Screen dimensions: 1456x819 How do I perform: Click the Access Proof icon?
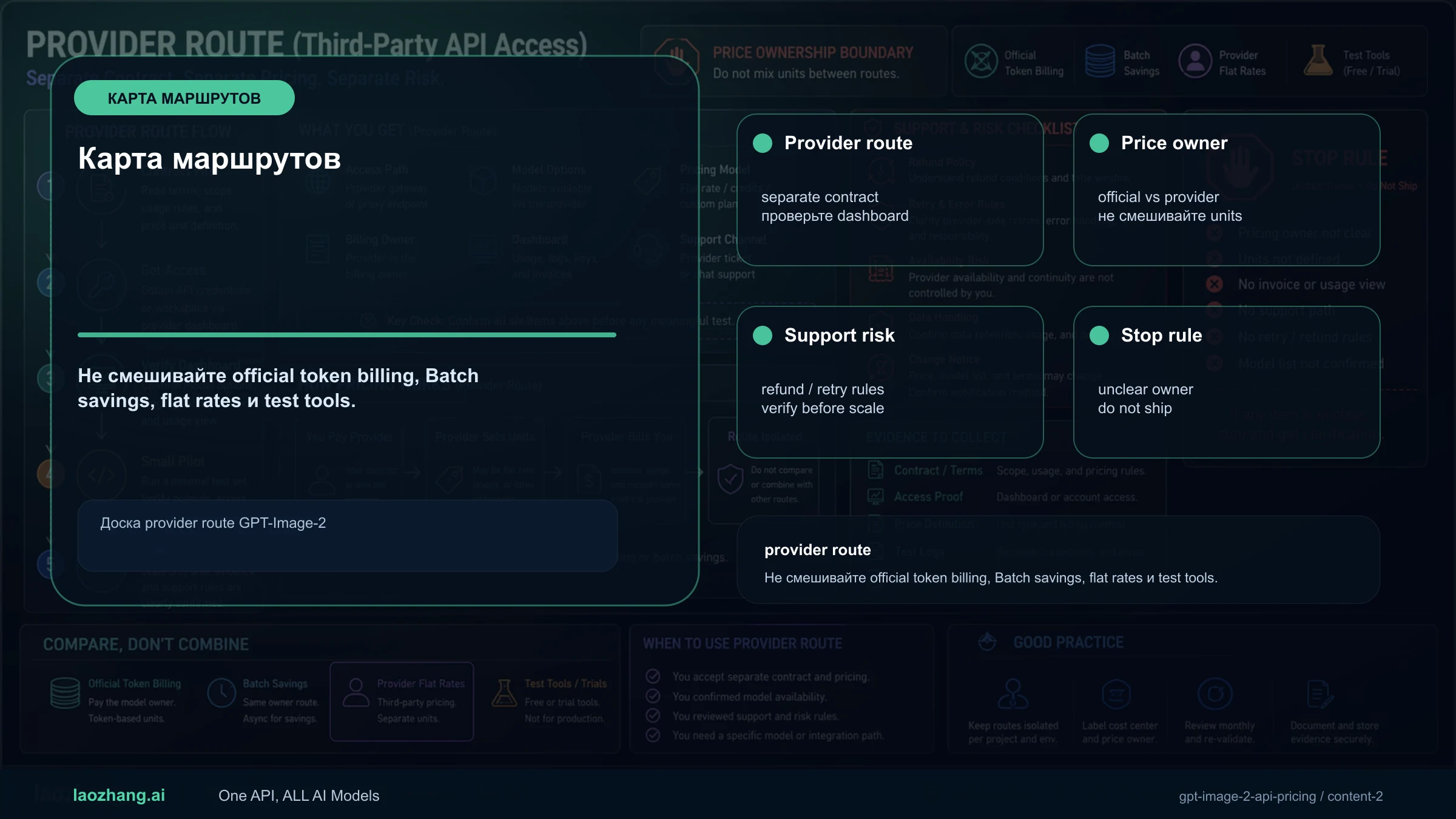pyautogui.click(x=875, y=497)
